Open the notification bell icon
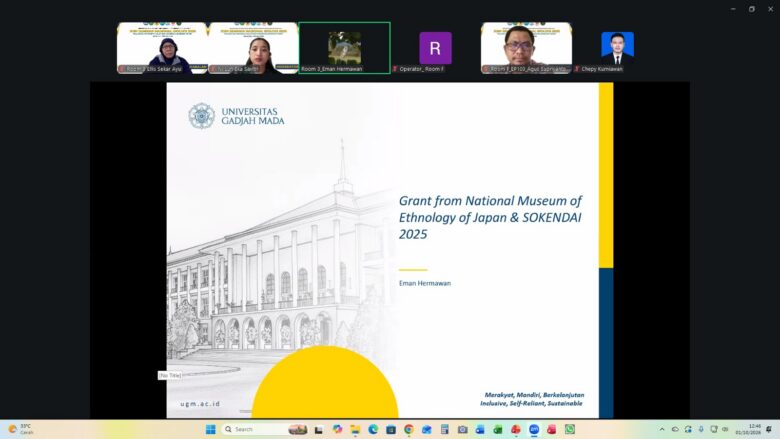Image resolution: width=780 pixels, height=439 pixels. 769,429
